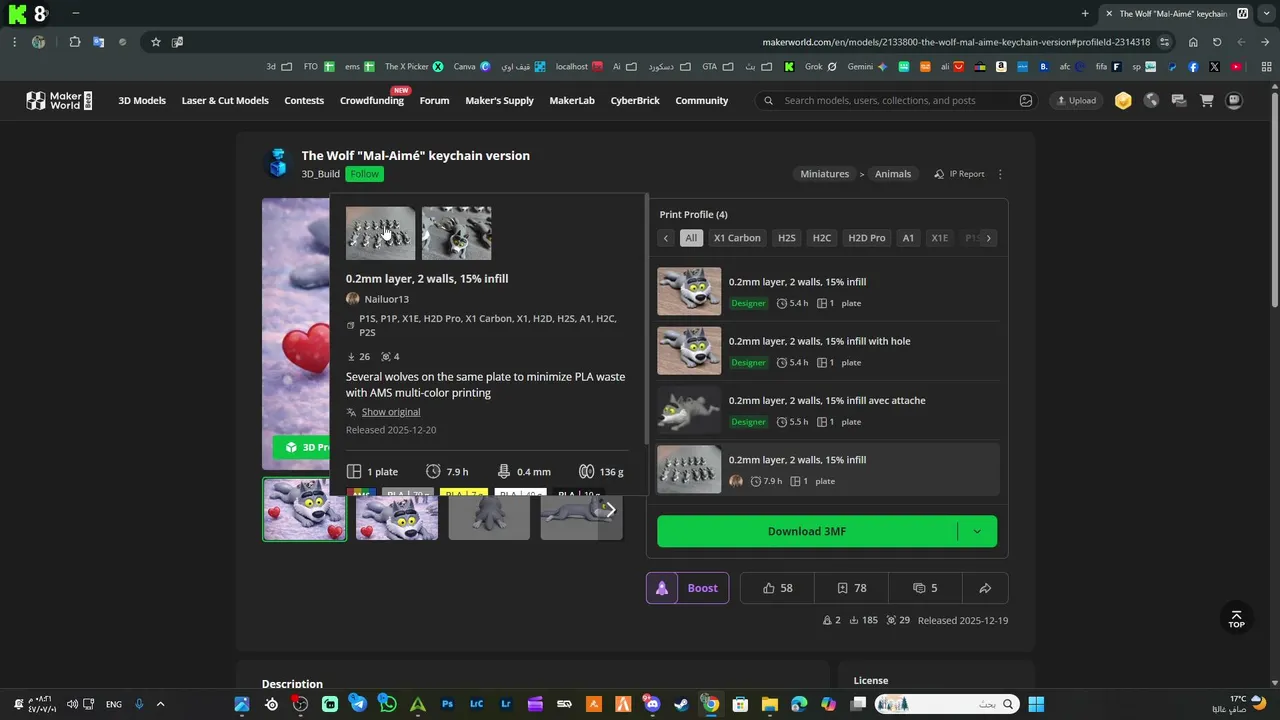Click the Download 3MF button
Viewport: 1280px width, 720px height.
(x=807, y=531)
